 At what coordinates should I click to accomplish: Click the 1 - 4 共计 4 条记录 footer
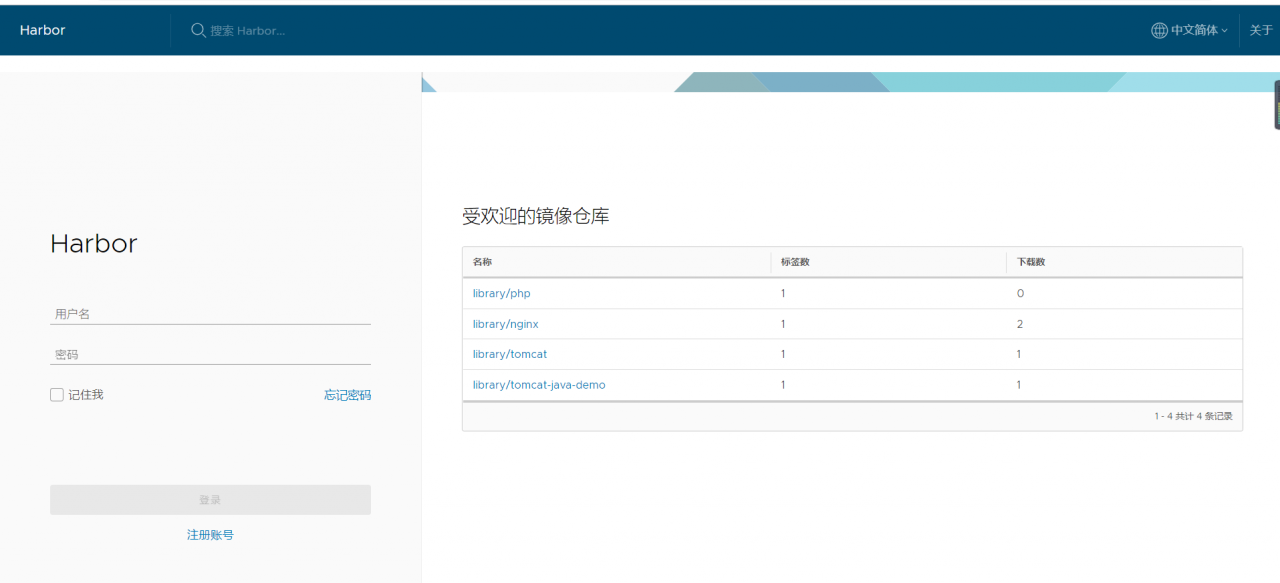(x=1193, y=416)
